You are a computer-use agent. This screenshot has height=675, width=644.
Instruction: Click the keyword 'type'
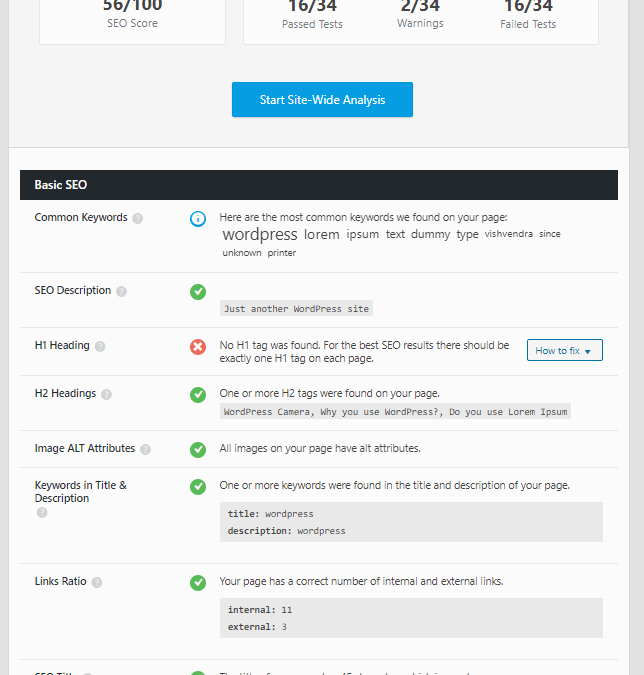467,235
